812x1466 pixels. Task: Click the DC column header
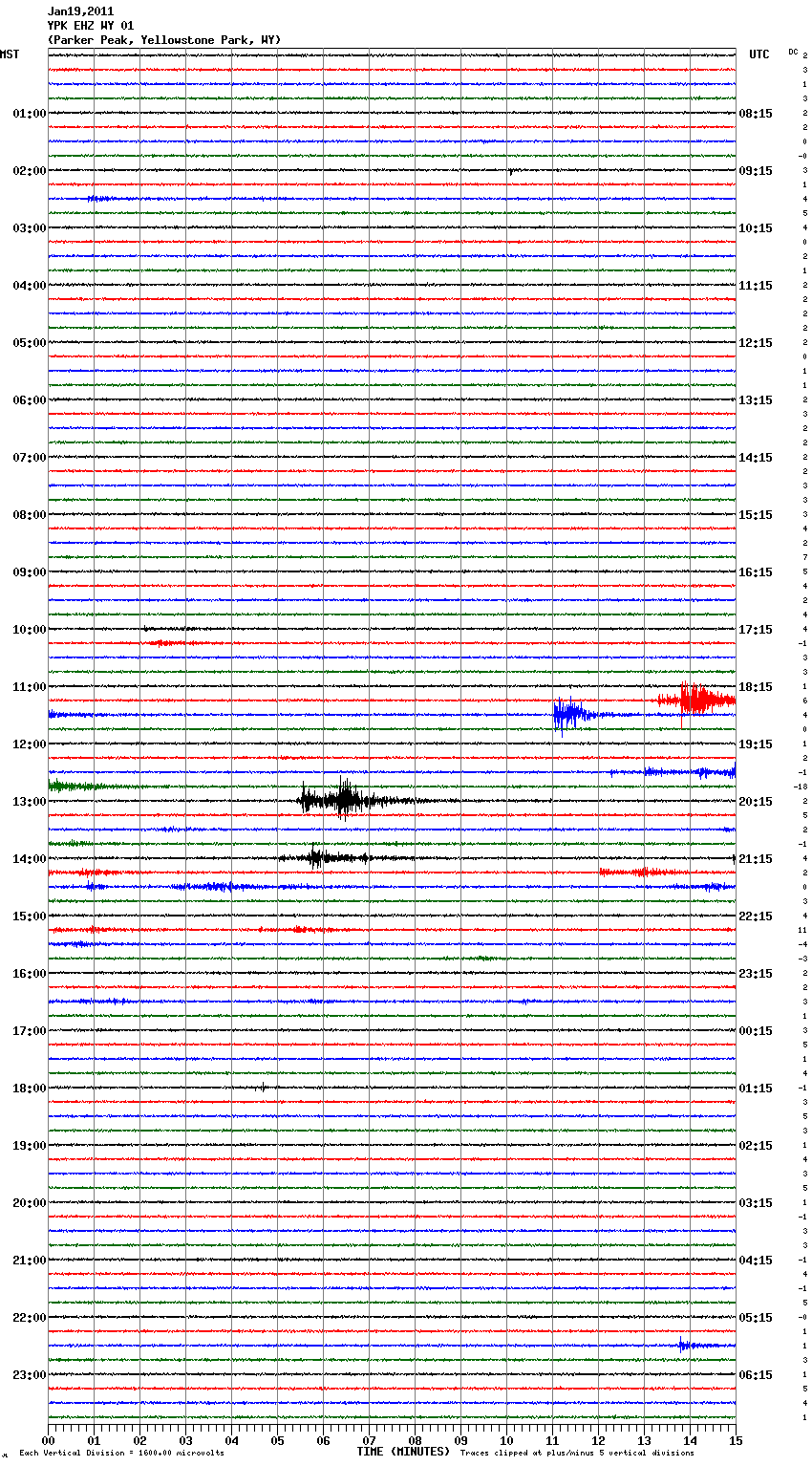click(x=793, y=52)
